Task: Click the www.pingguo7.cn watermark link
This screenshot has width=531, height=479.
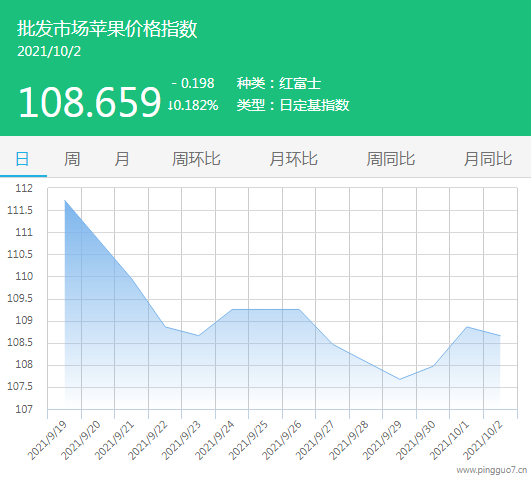Action: (x=492, y=470)
